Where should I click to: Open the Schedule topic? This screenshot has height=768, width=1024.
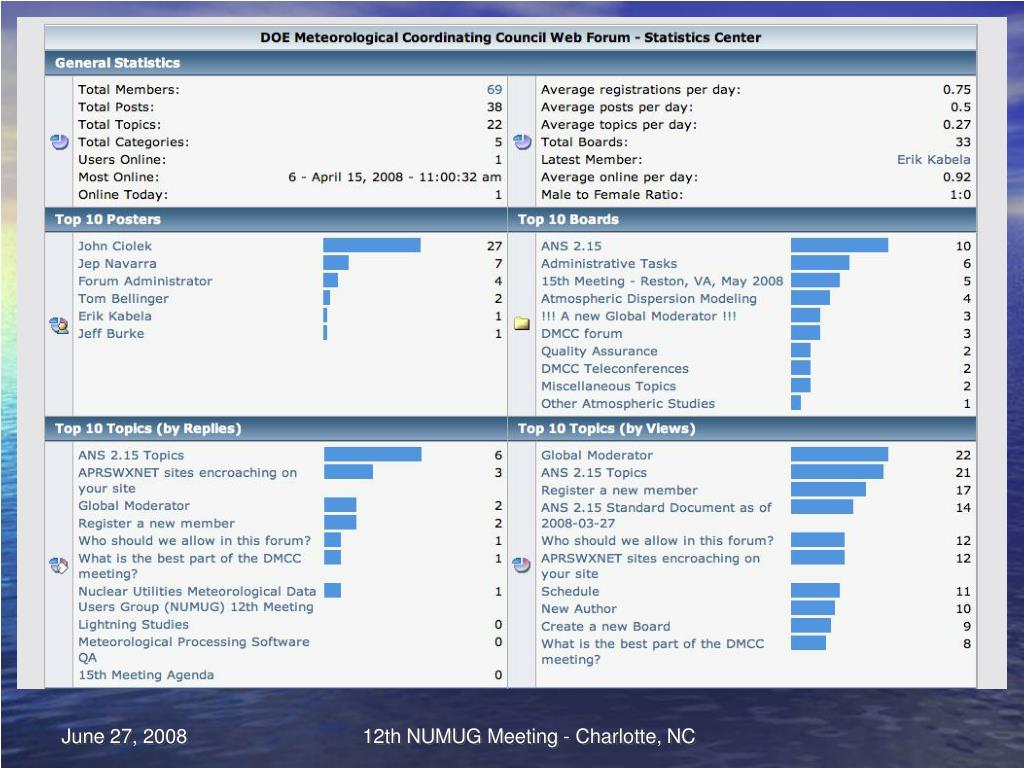(x=569, y=591)
